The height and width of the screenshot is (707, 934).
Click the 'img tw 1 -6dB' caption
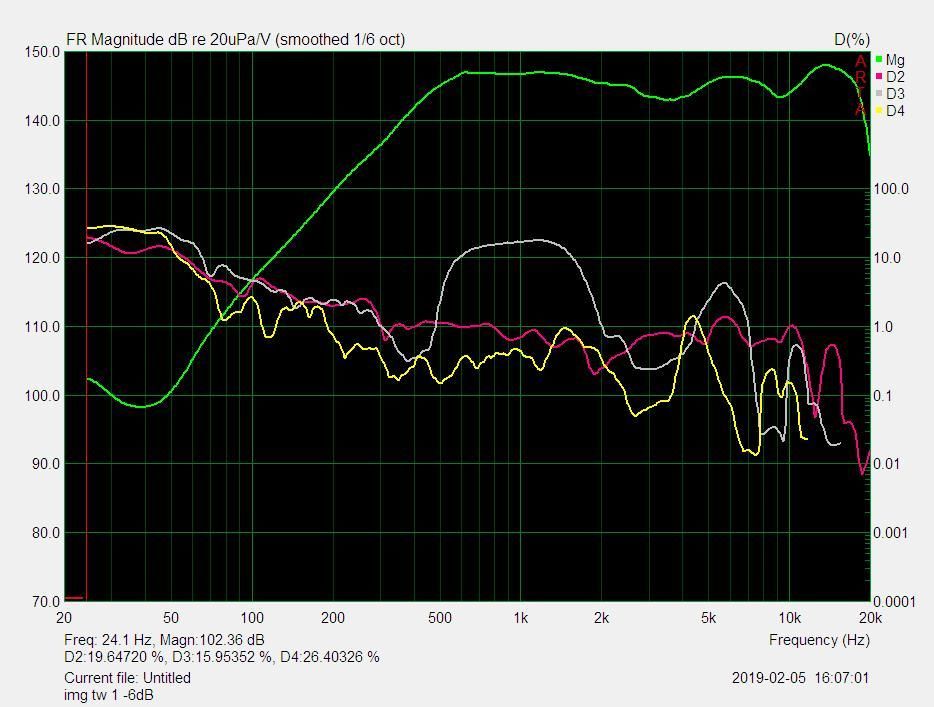[108, 694]
